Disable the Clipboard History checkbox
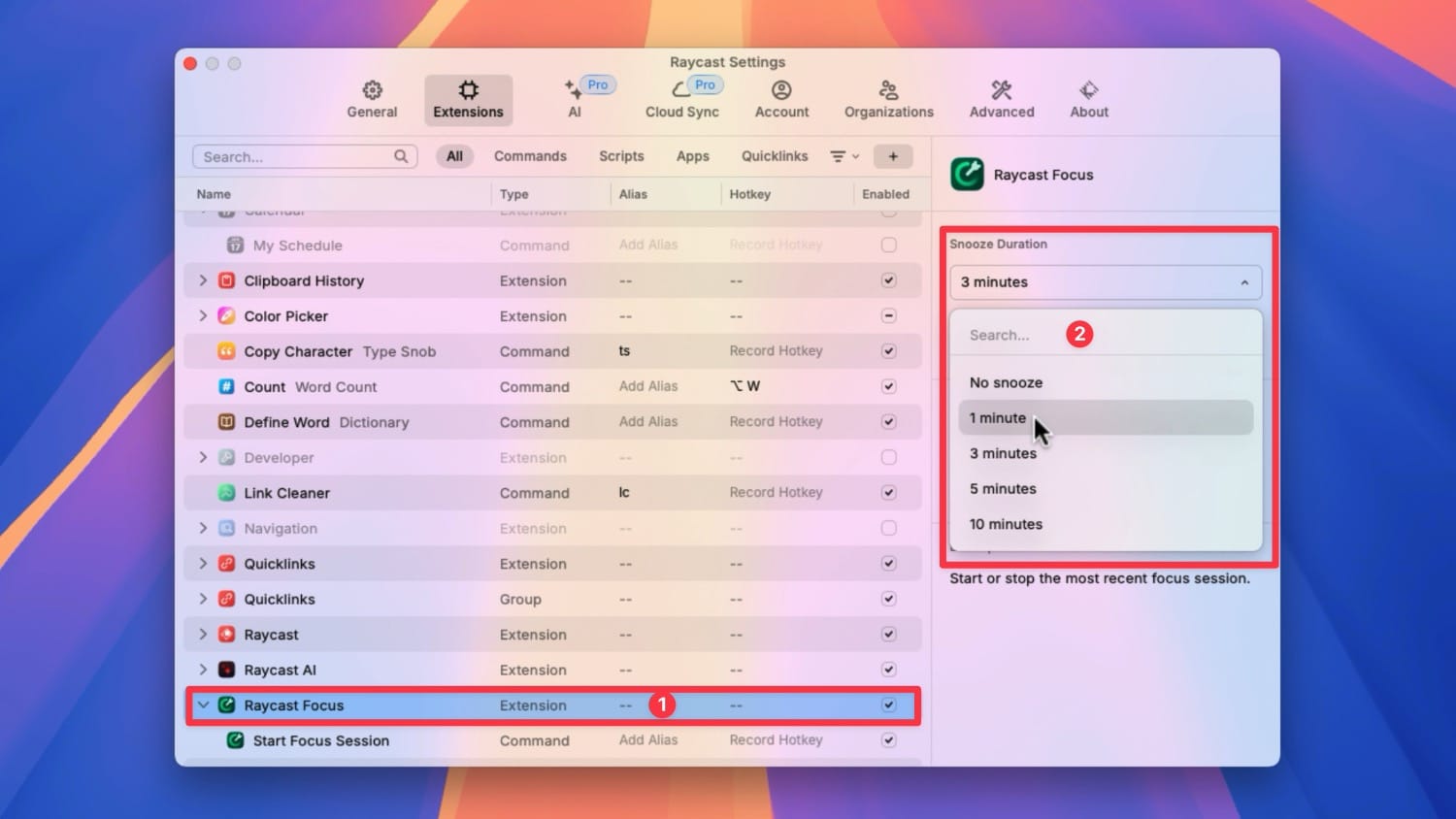Image resolution: width=1456 pixels, height=819 pixels. click(888, 280)
